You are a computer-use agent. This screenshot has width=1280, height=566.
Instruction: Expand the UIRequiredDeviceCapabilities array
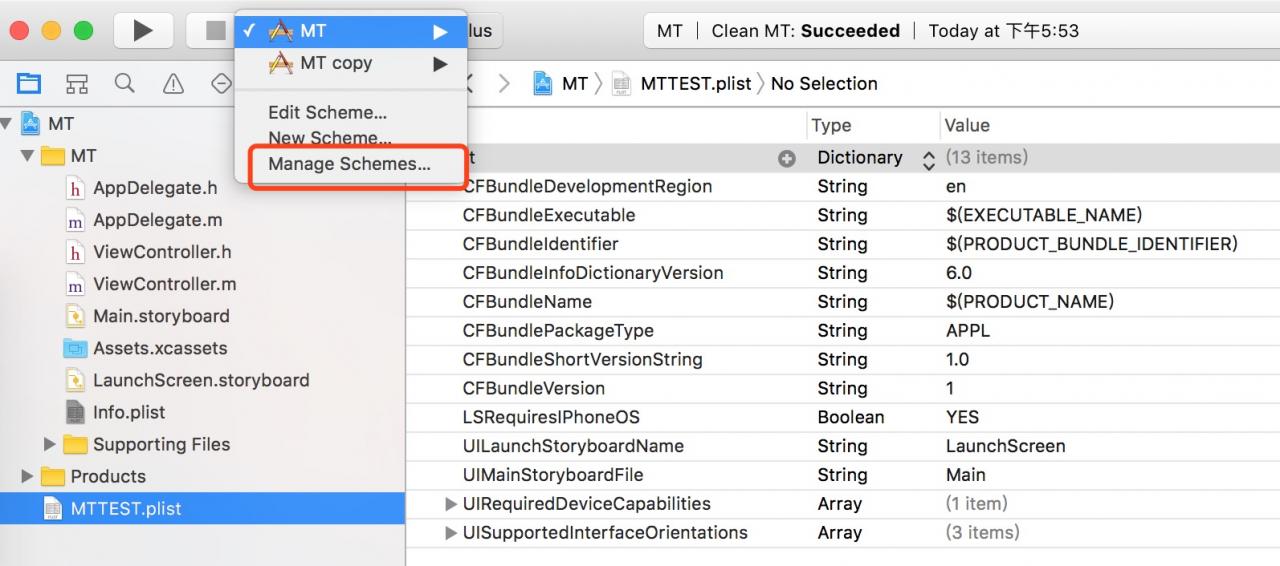[451, 504]
